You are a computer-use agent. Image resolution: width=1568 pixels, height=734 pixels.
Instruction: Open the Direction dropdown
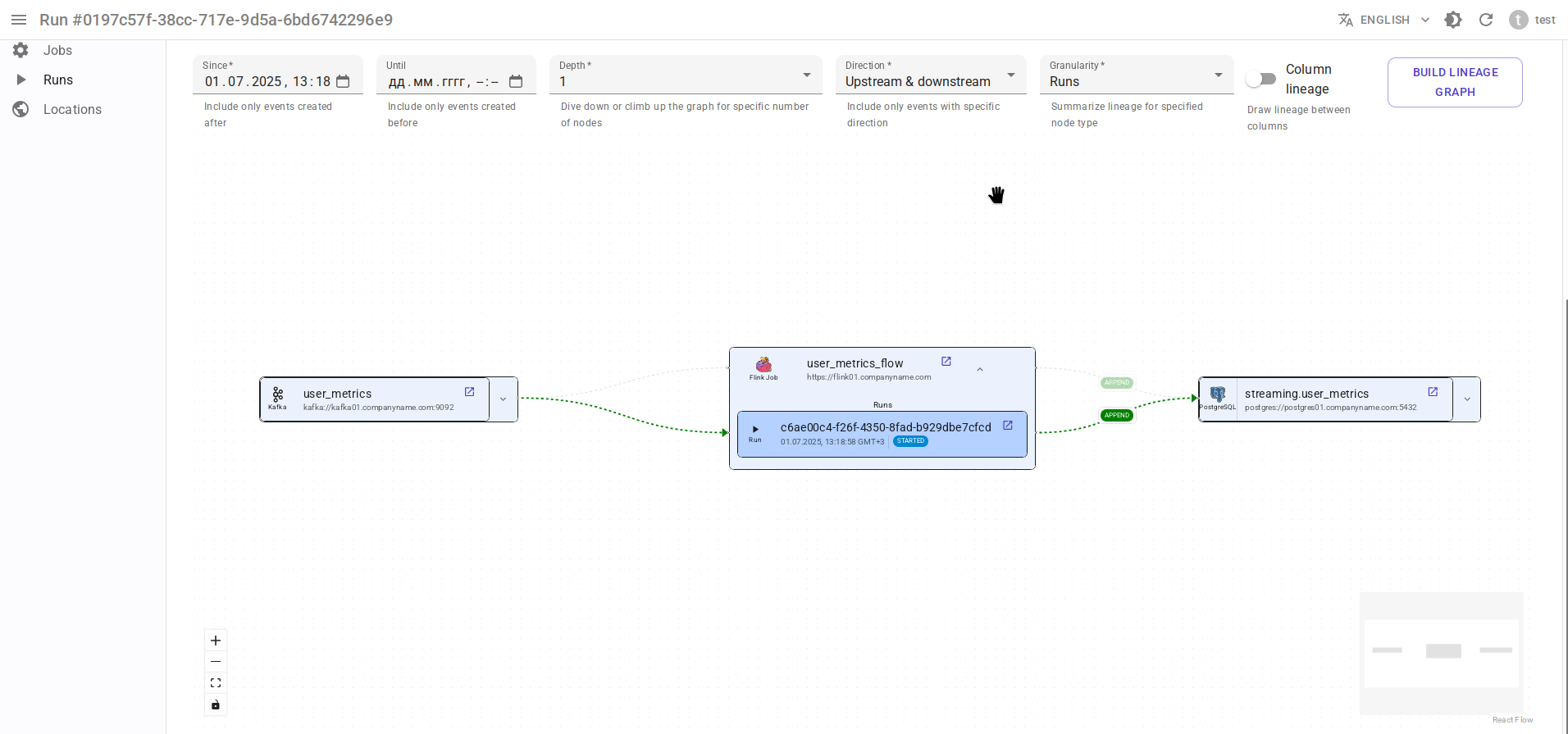930,75
